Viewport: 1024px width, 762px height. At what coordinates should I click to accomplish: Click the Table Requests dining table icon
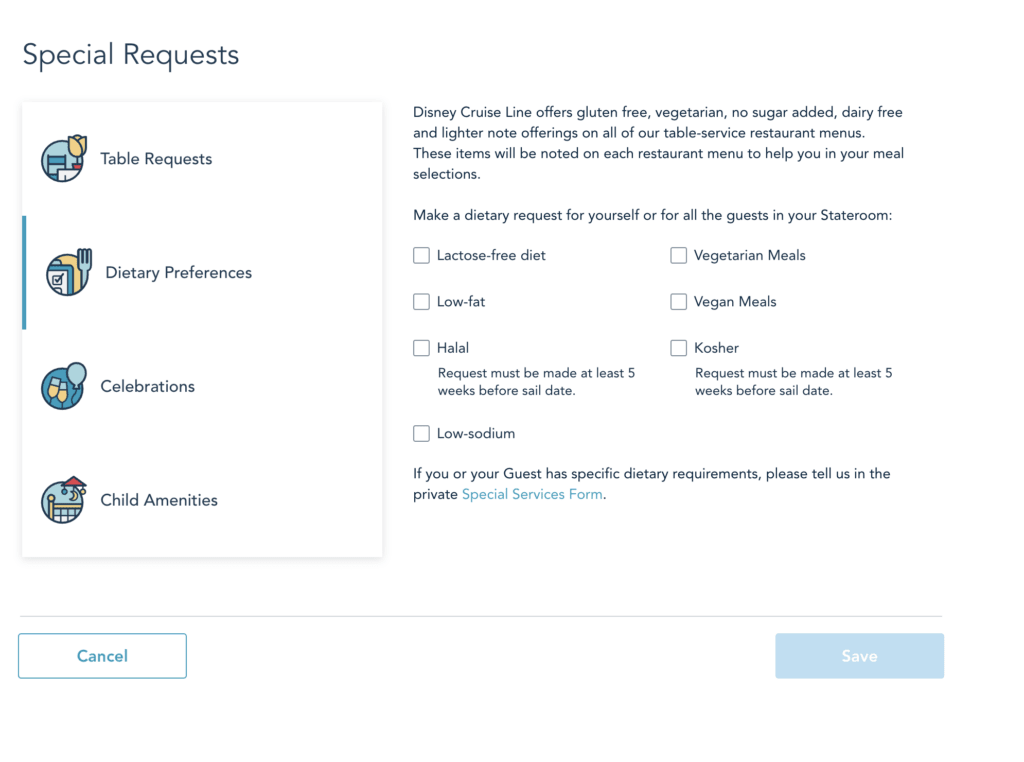pos(64,158)
